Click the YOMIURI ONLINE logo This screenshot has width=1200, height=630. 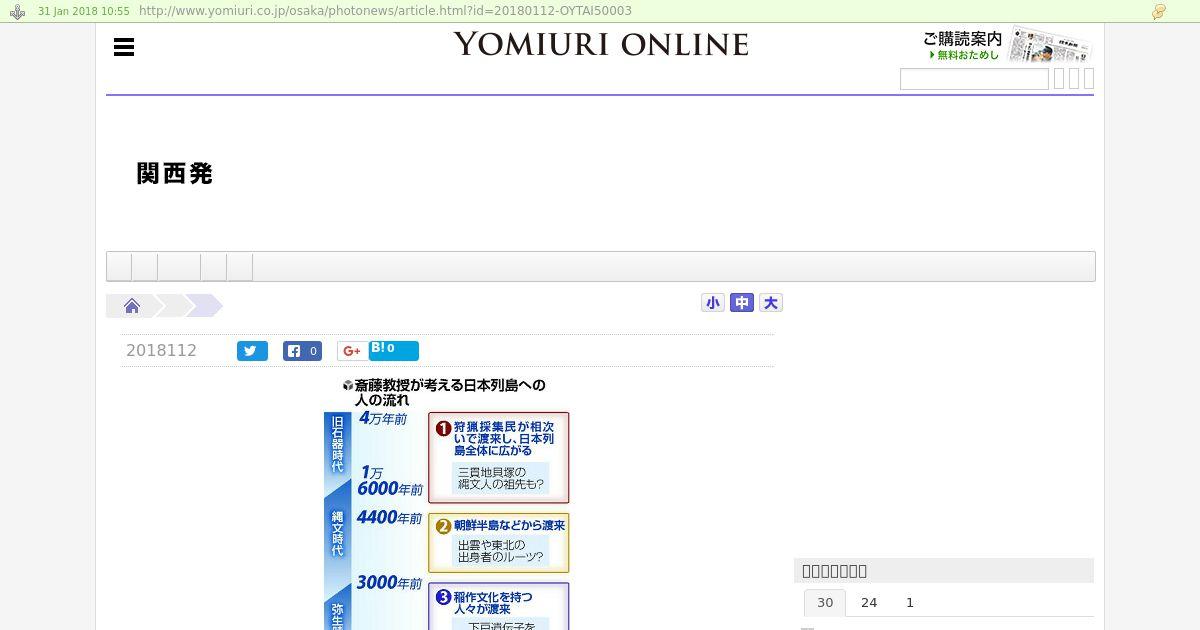click(x=601, y=44)
